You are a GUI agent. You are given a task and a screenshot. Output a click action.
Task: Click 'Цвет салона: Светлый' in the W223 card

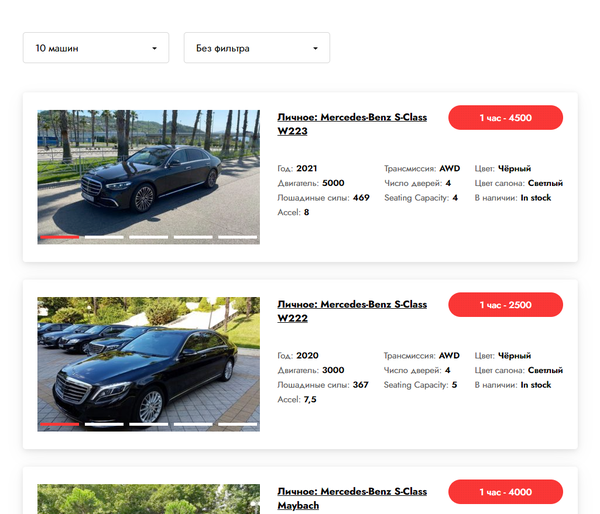(519, 183)
